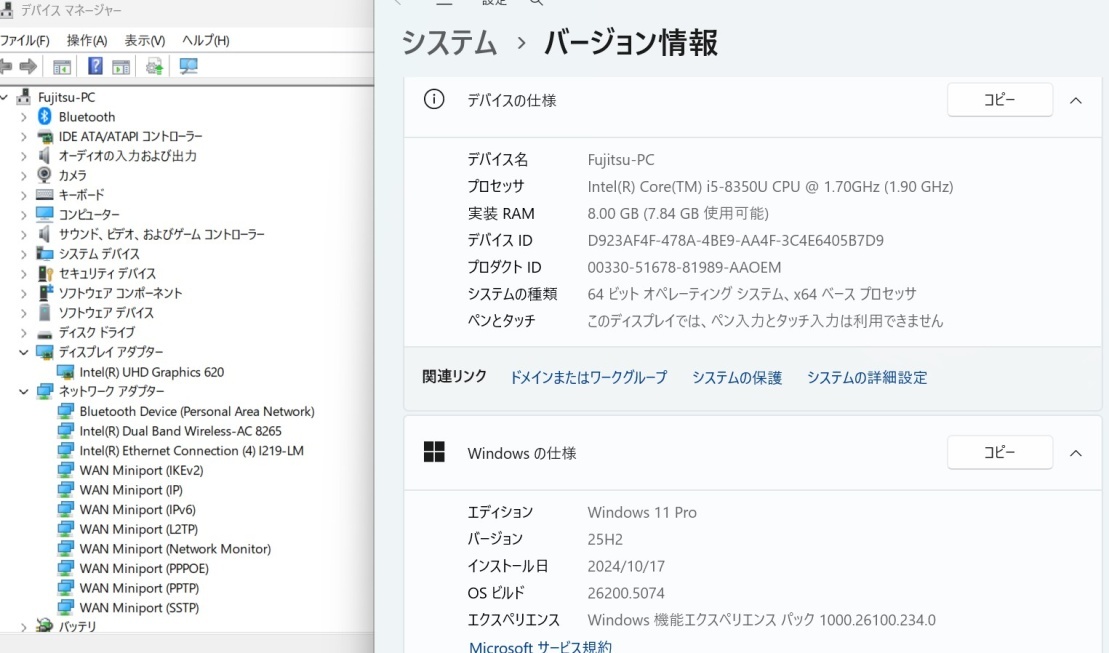Viewport: 1109px width, 653px height.
Task: Select Intel(R) UHD Graphics 620 device
Action: coord(152,372)
